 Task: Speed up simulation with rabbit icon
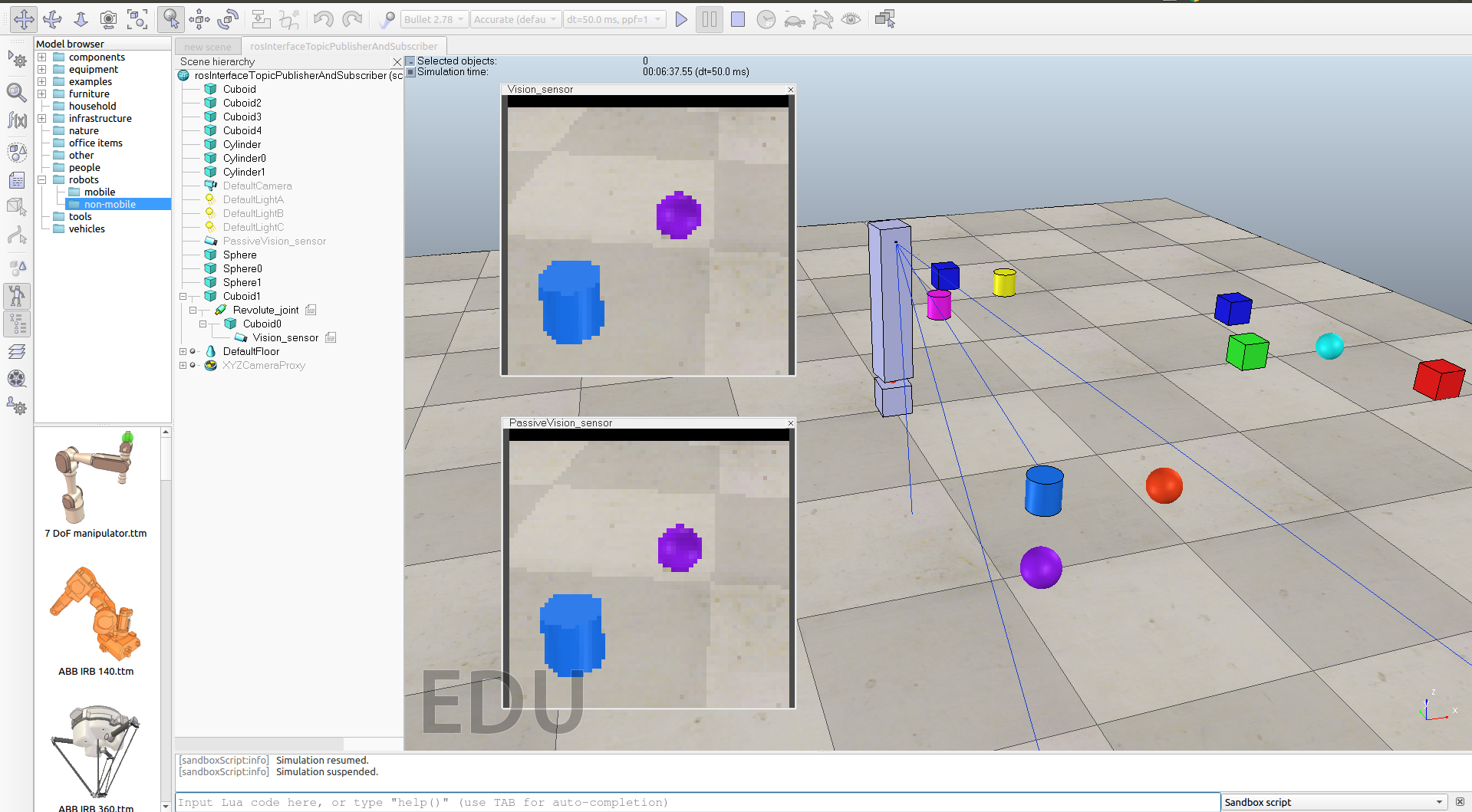pos(822,19)
